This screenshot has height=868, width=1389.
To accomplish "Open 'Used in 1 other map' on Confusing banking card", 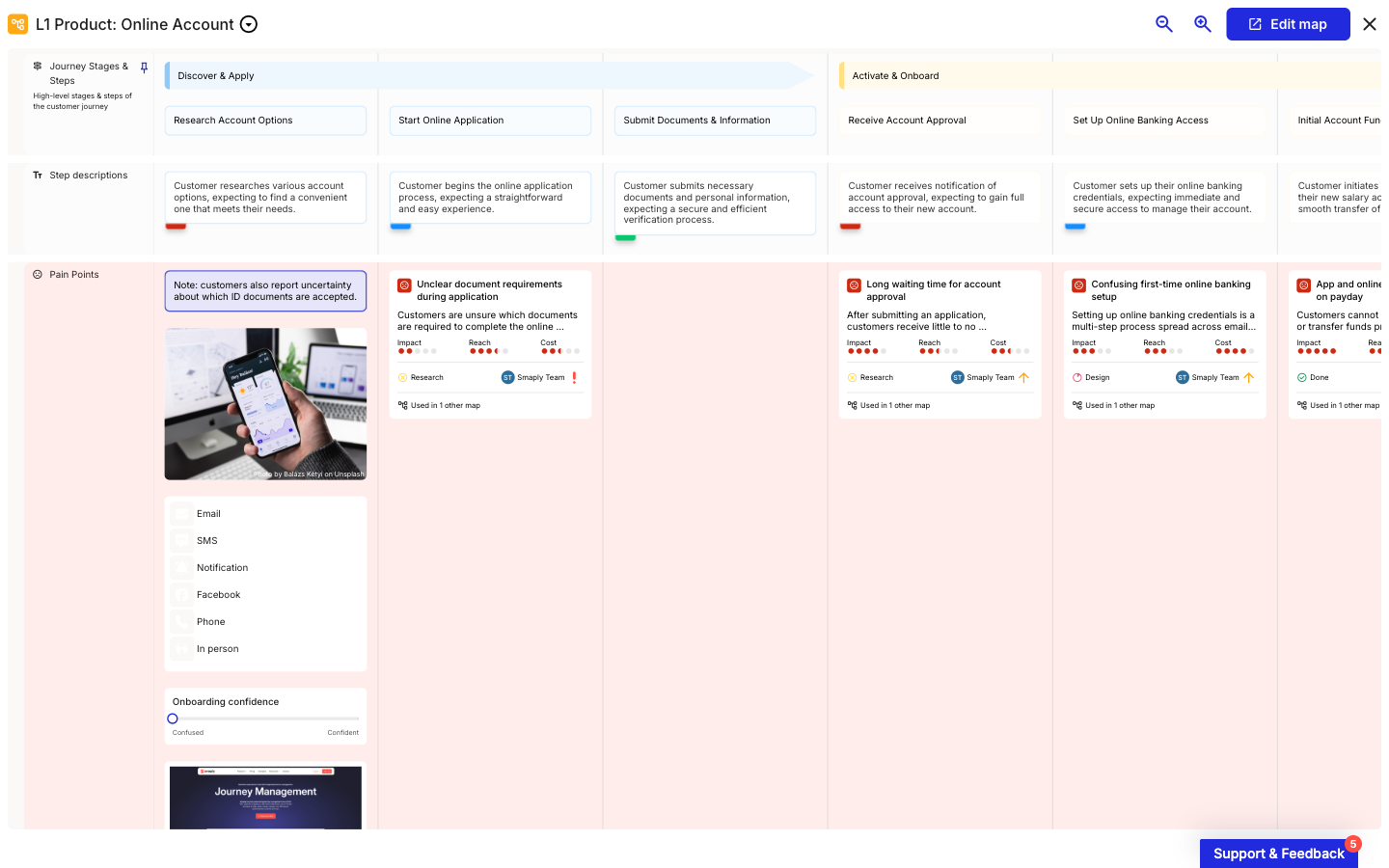I will 1113,406.
